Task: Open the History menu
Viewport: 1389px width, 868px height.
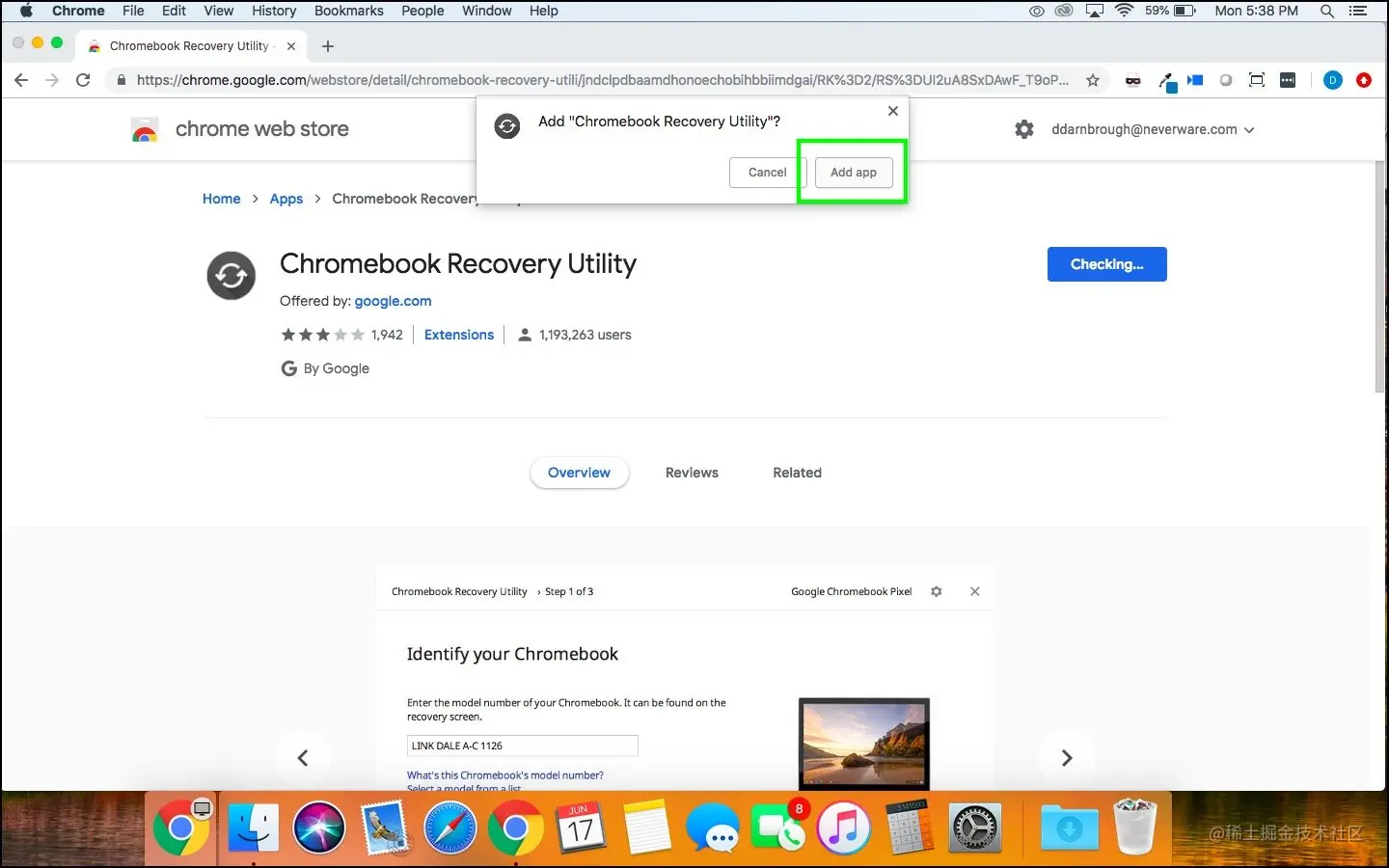Action: click(274, 11)
